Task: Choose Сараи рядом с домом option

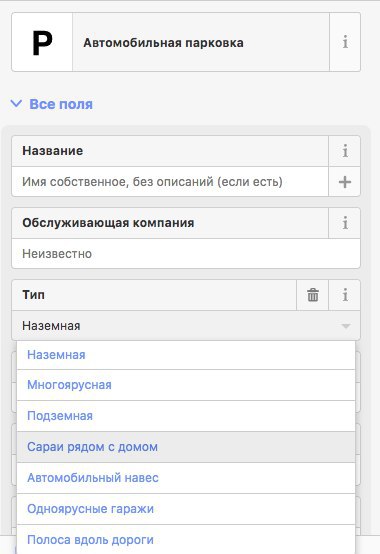Action: pyautogui.click(x=186, y=447)
